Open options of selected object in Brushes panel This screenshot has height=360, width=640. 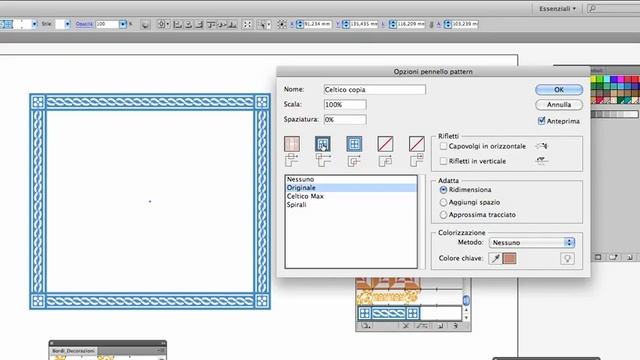coord(422,326)
